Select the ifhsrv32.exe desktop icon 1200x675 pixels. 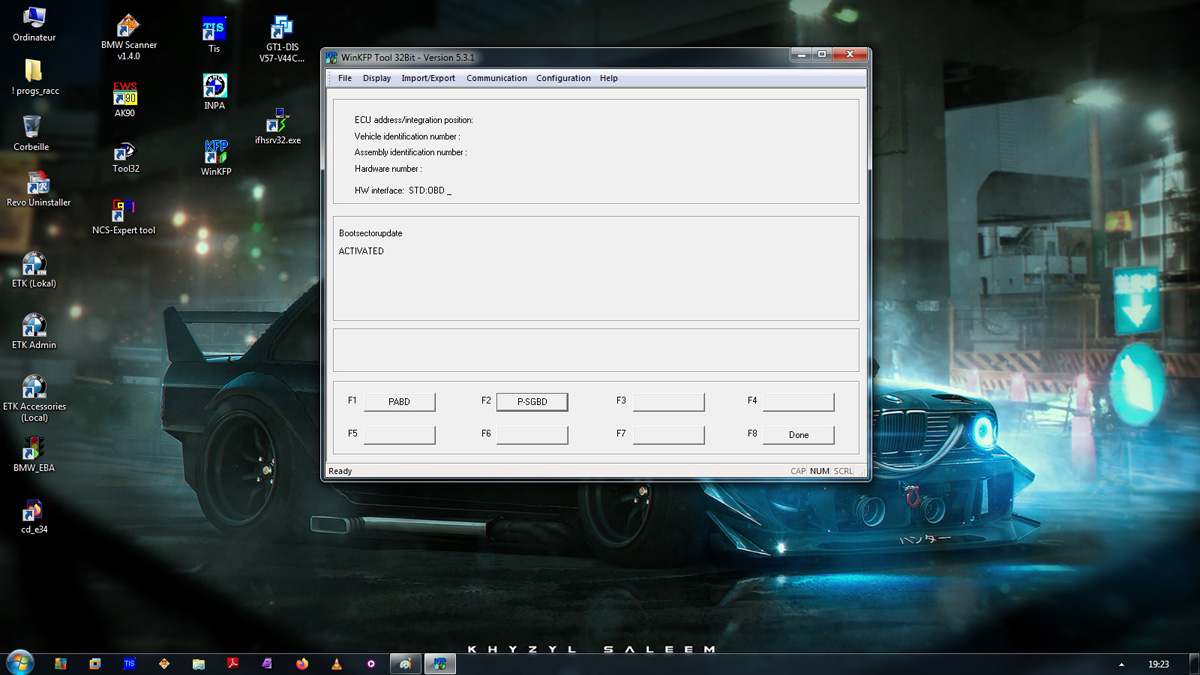pyautogui.click(x=278, y=126)
